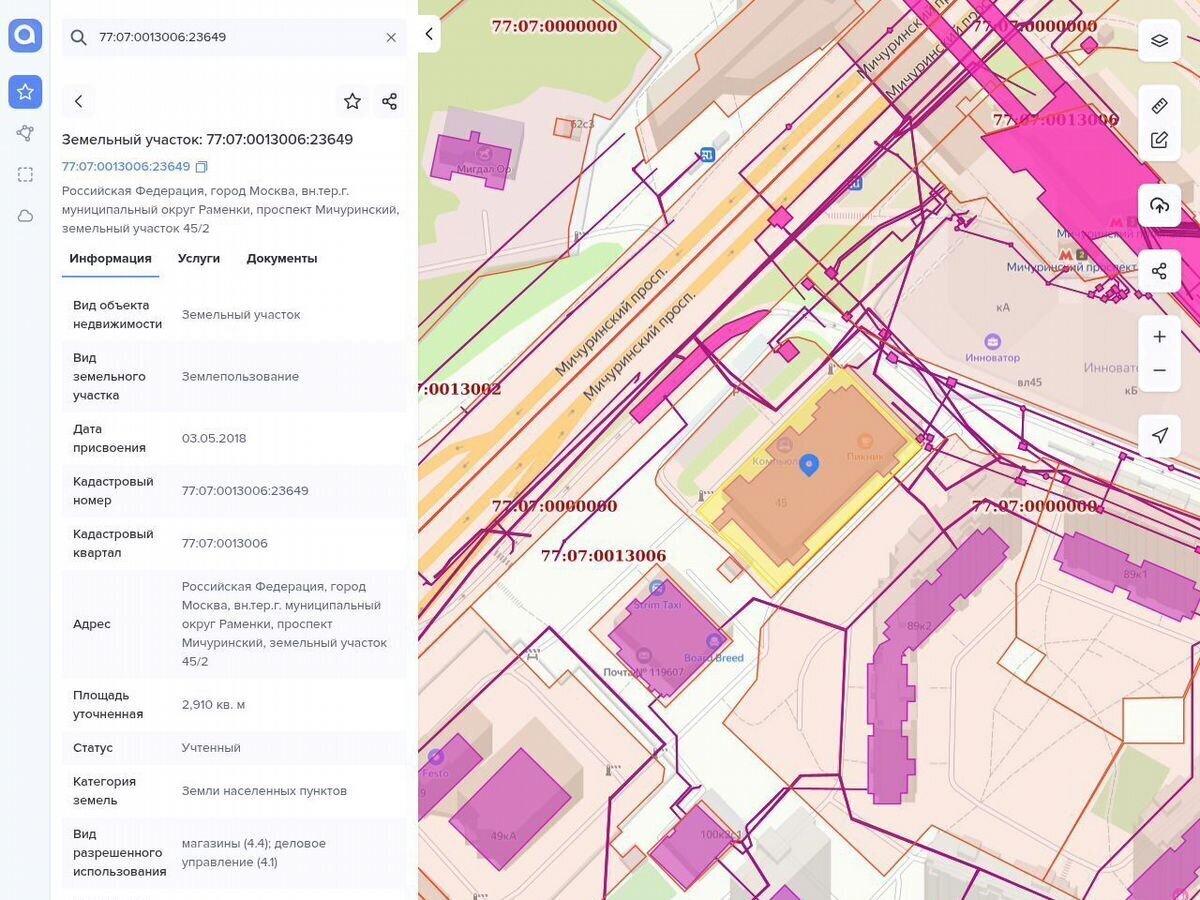Click the cloud upload button on map
This screenshot has height=900, width=1200.
click(1159, 205)
